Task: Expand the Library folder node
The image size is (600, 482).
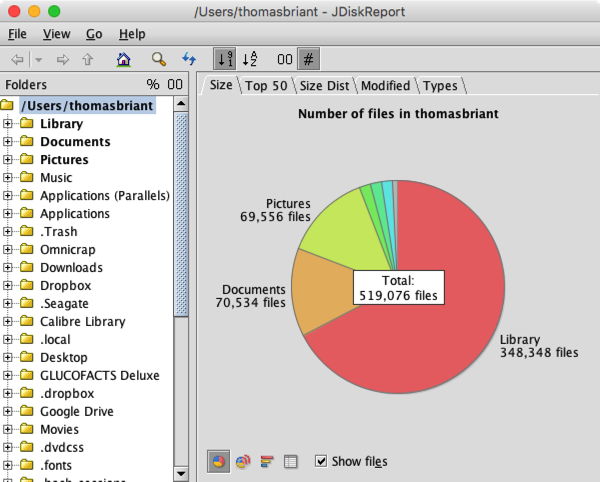Action: click(7, 124)
